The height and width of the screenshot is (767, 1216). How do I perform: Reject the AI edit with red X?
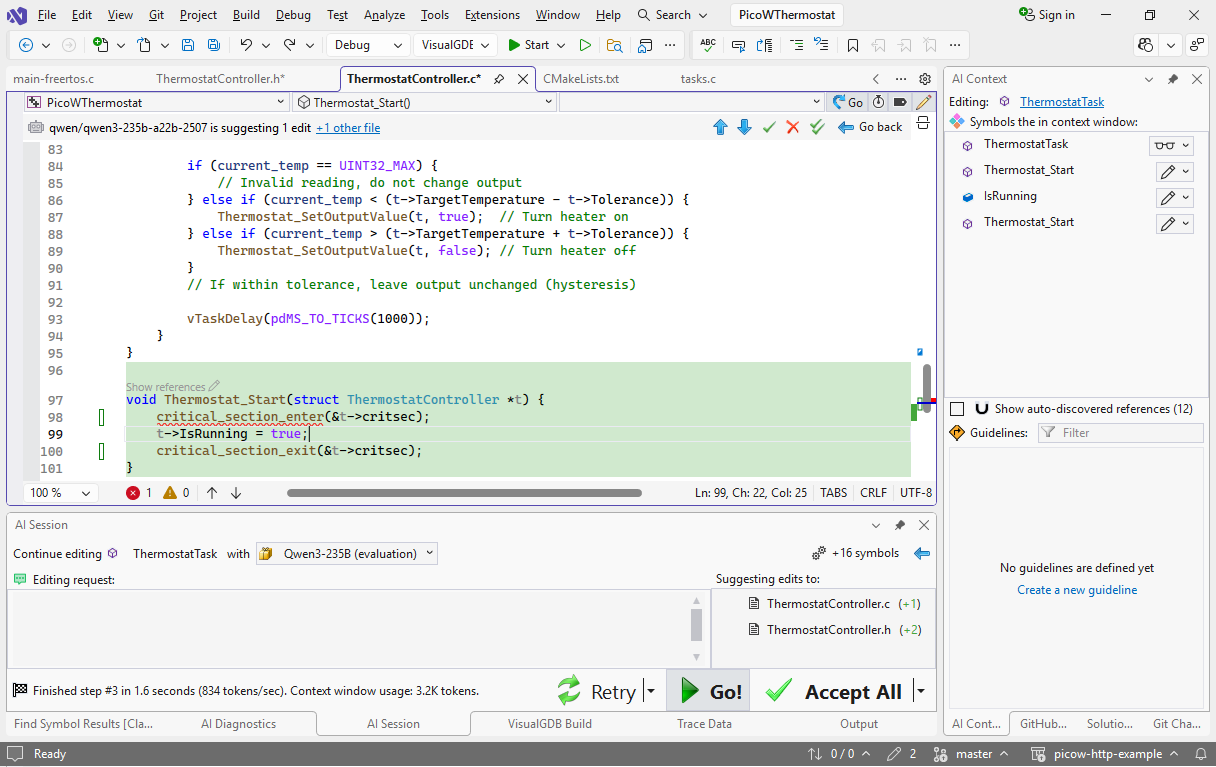point(793,127)
